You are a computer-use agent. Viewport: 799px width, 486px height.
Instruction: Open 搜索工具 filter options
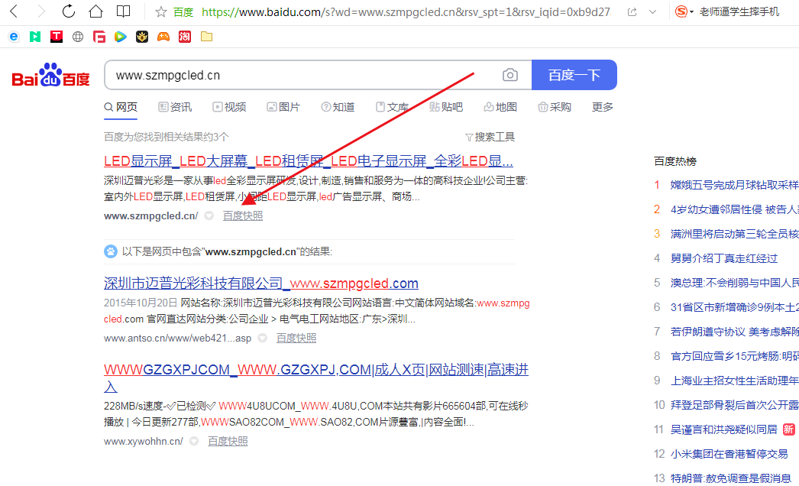point(490,137)
